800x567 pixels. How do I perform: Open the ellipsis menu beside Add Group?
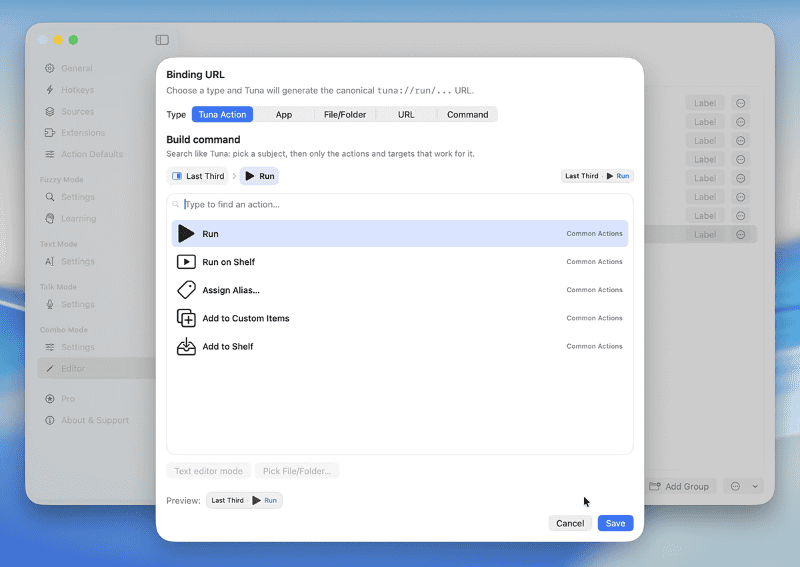click(x=735, y=486)
